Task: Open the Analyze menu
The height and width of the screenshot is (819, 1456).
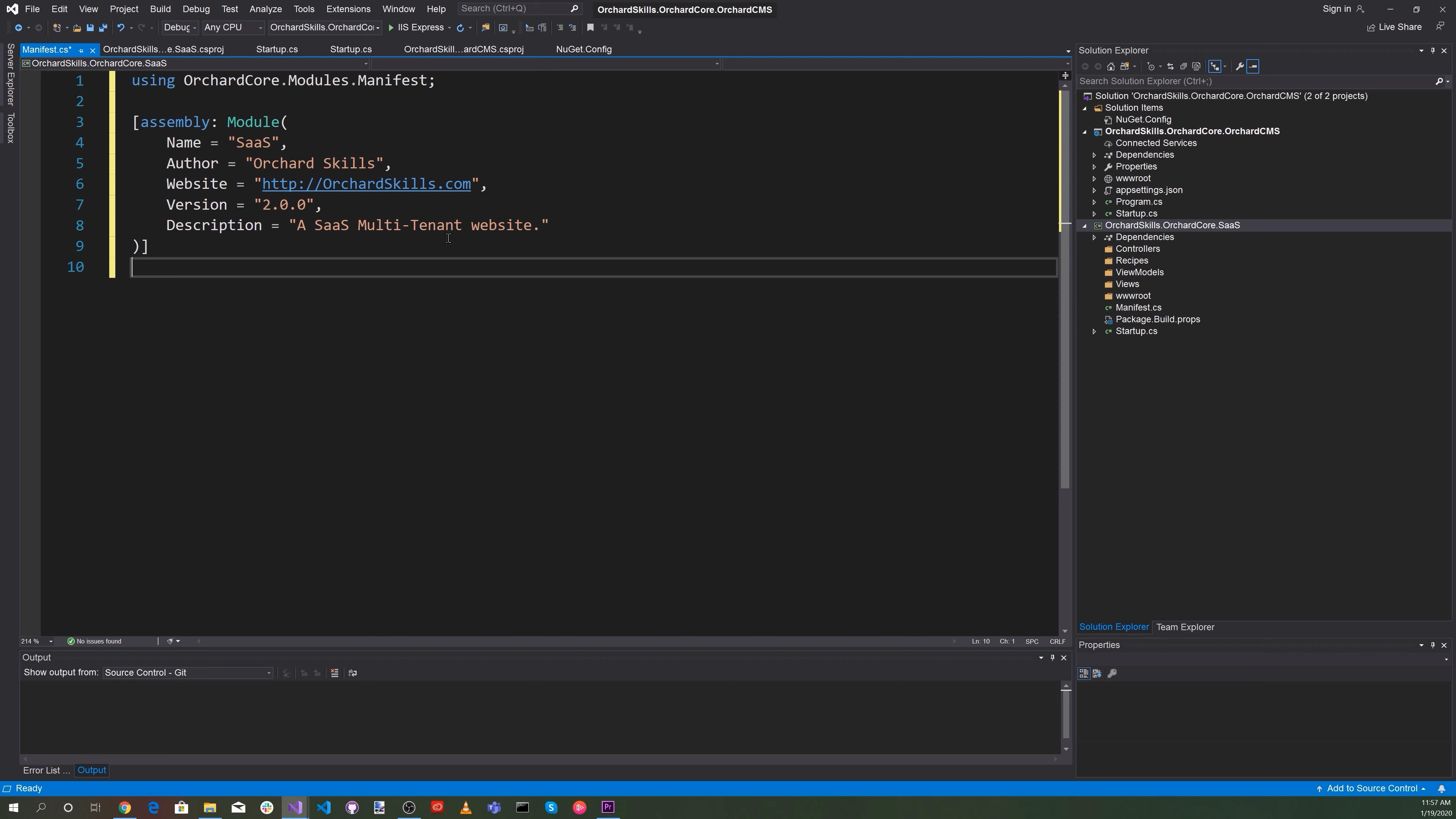Action: point(266,9)
